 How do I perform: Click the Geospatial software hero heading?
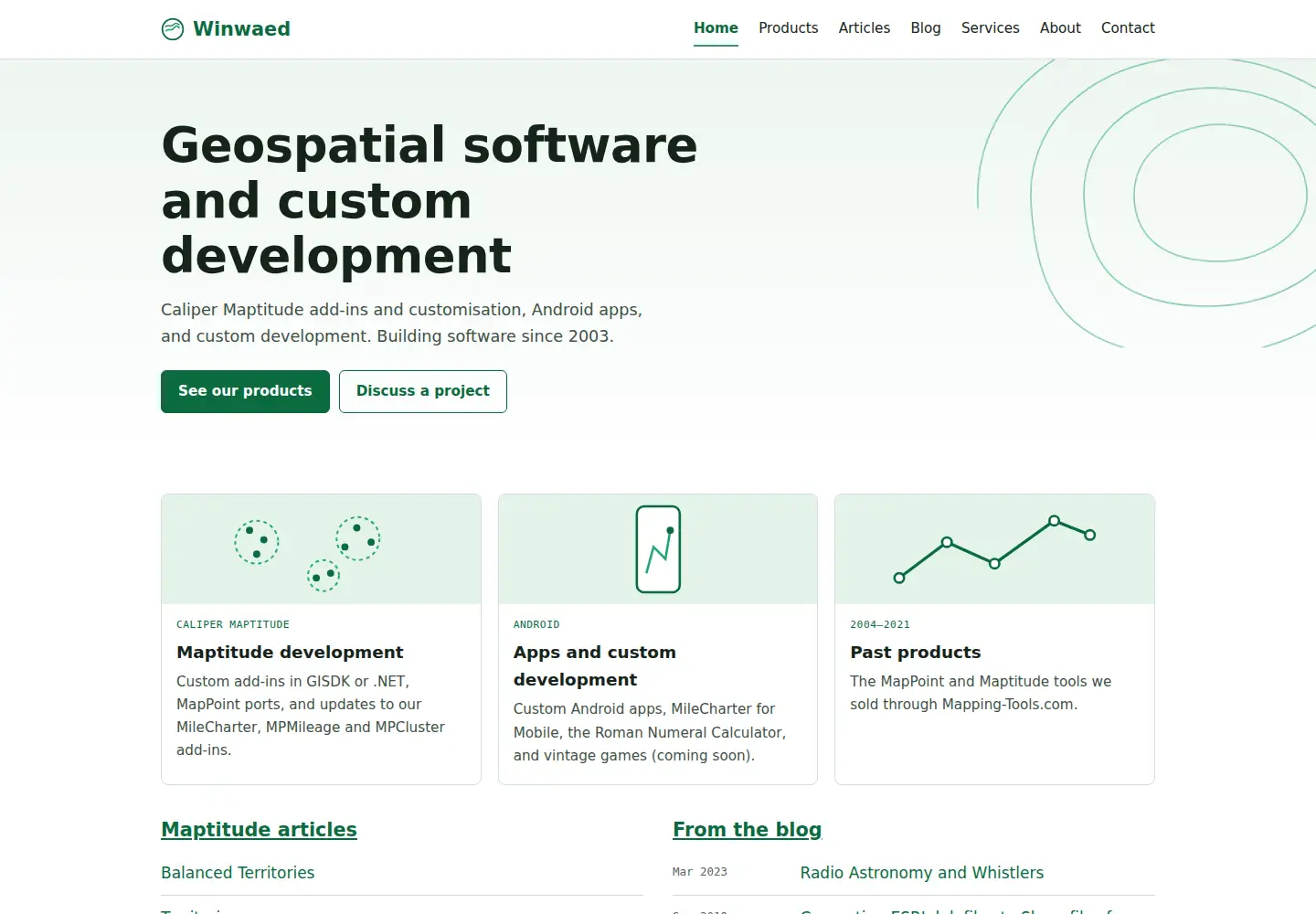[x=430, y=200]
